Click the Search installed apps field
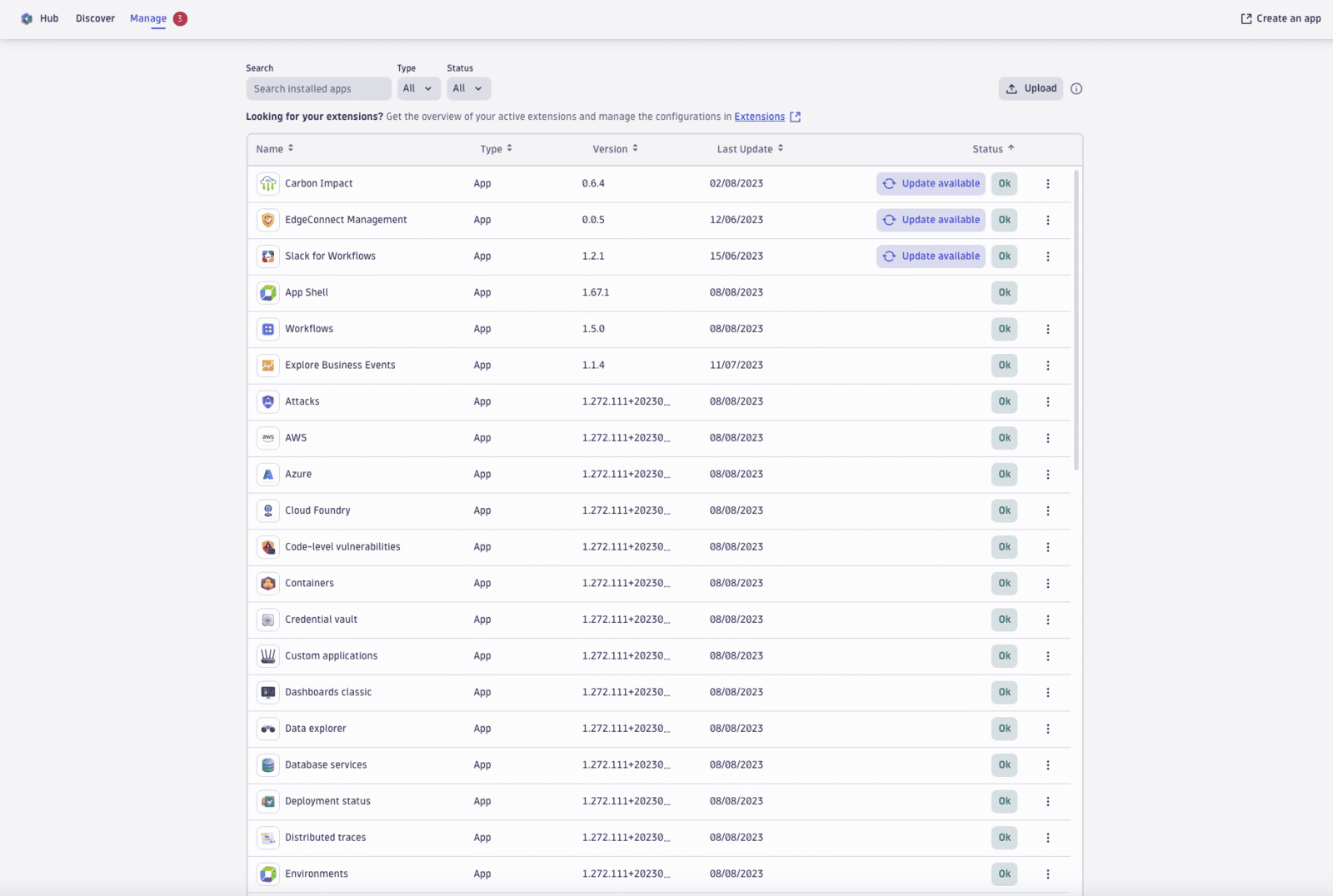Screen dimensions: 1333x896 pos(318,88)
